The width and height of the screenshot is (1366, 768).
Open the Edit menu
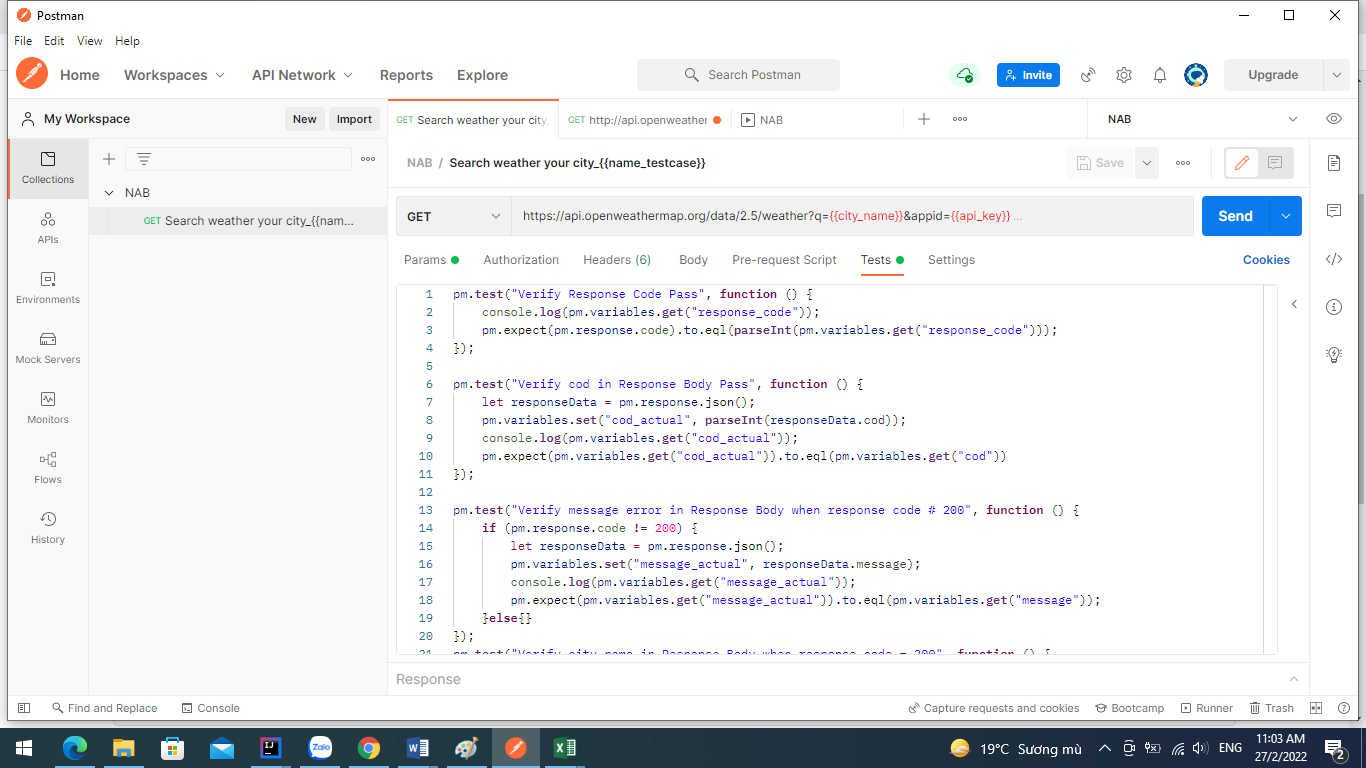point(54,41)
